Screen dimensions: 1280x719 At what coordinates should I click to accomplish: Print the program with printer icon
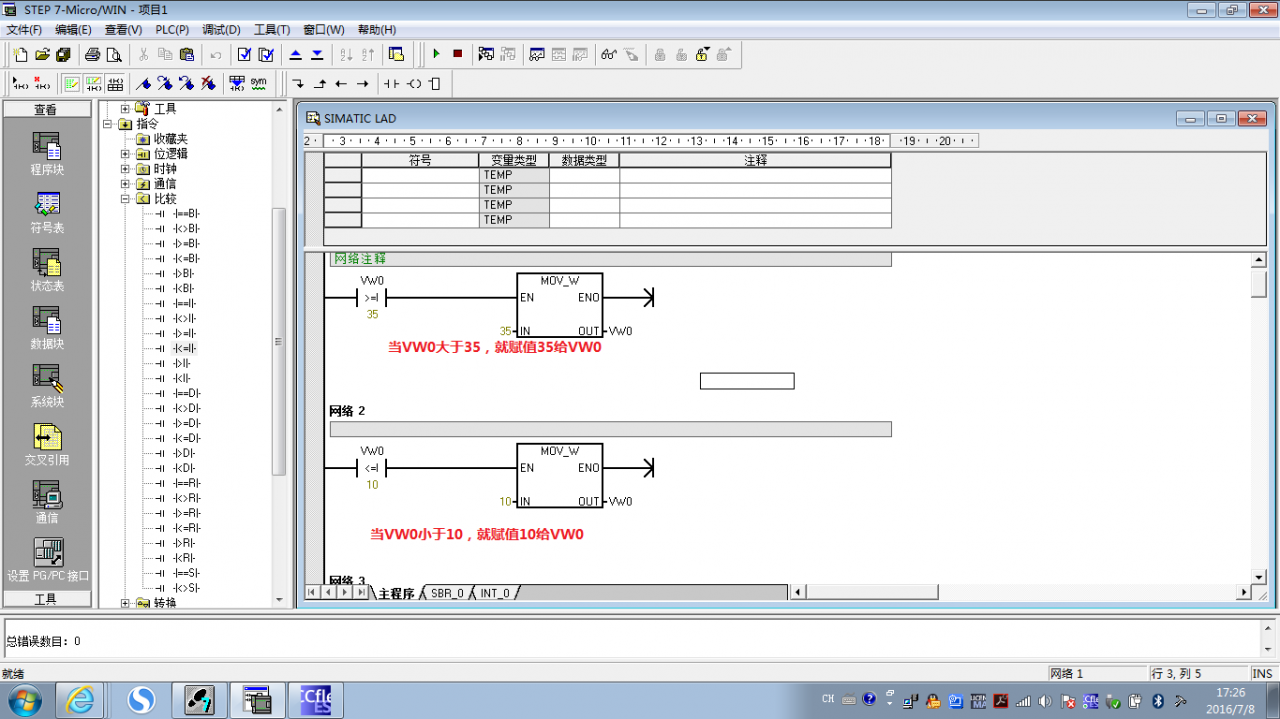pyautogui.click(x=93, y=54)
